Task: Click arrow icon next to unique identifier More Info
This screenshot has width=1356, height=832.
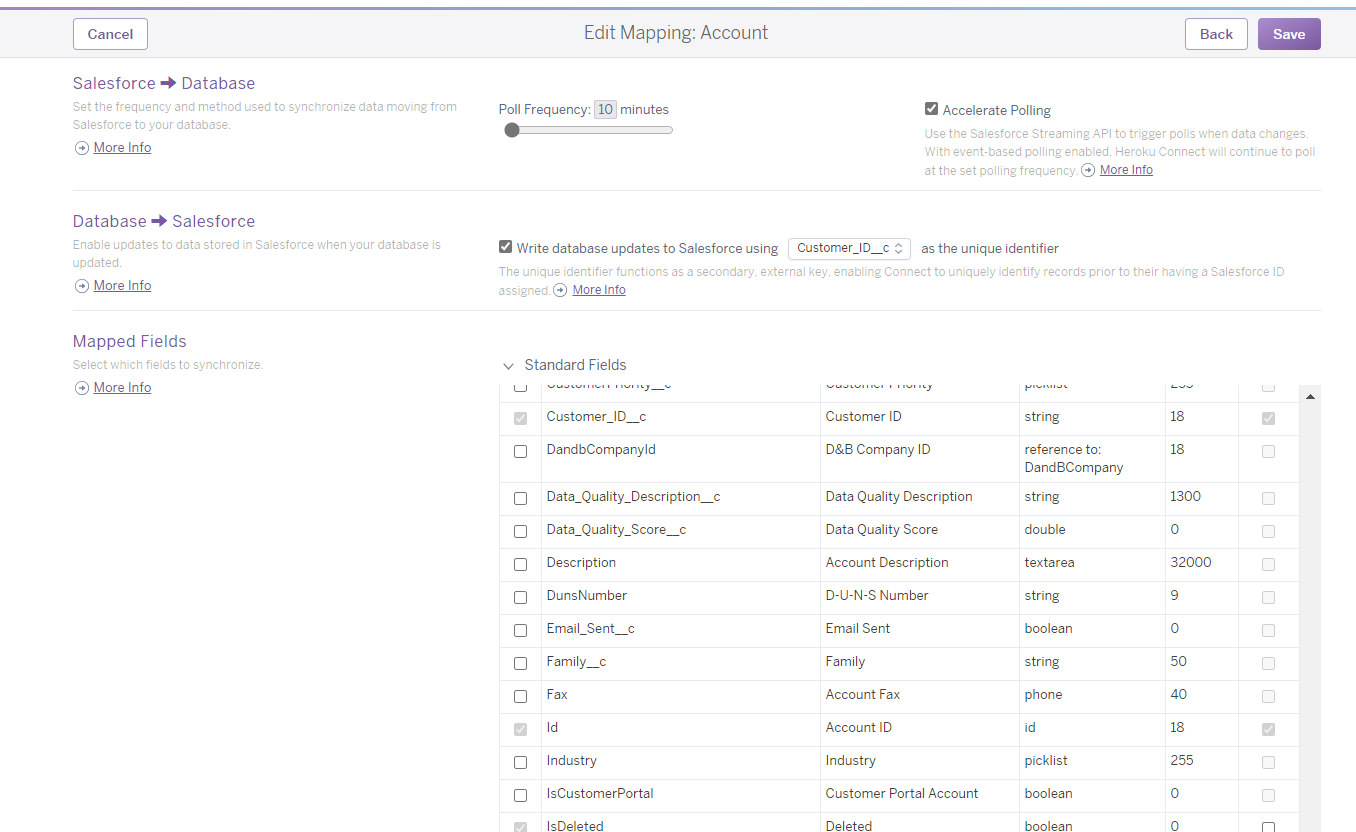Action: pyautogui.click(x=561, y=290)
